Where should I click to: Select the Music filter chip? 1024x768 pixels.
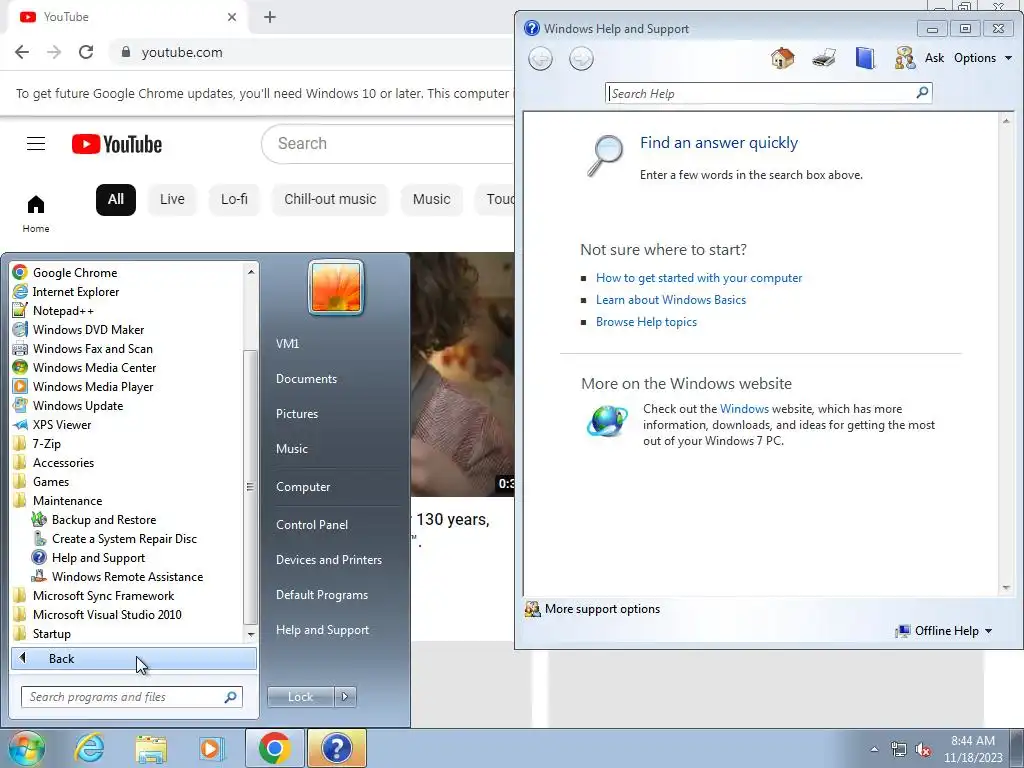[432, 199]
